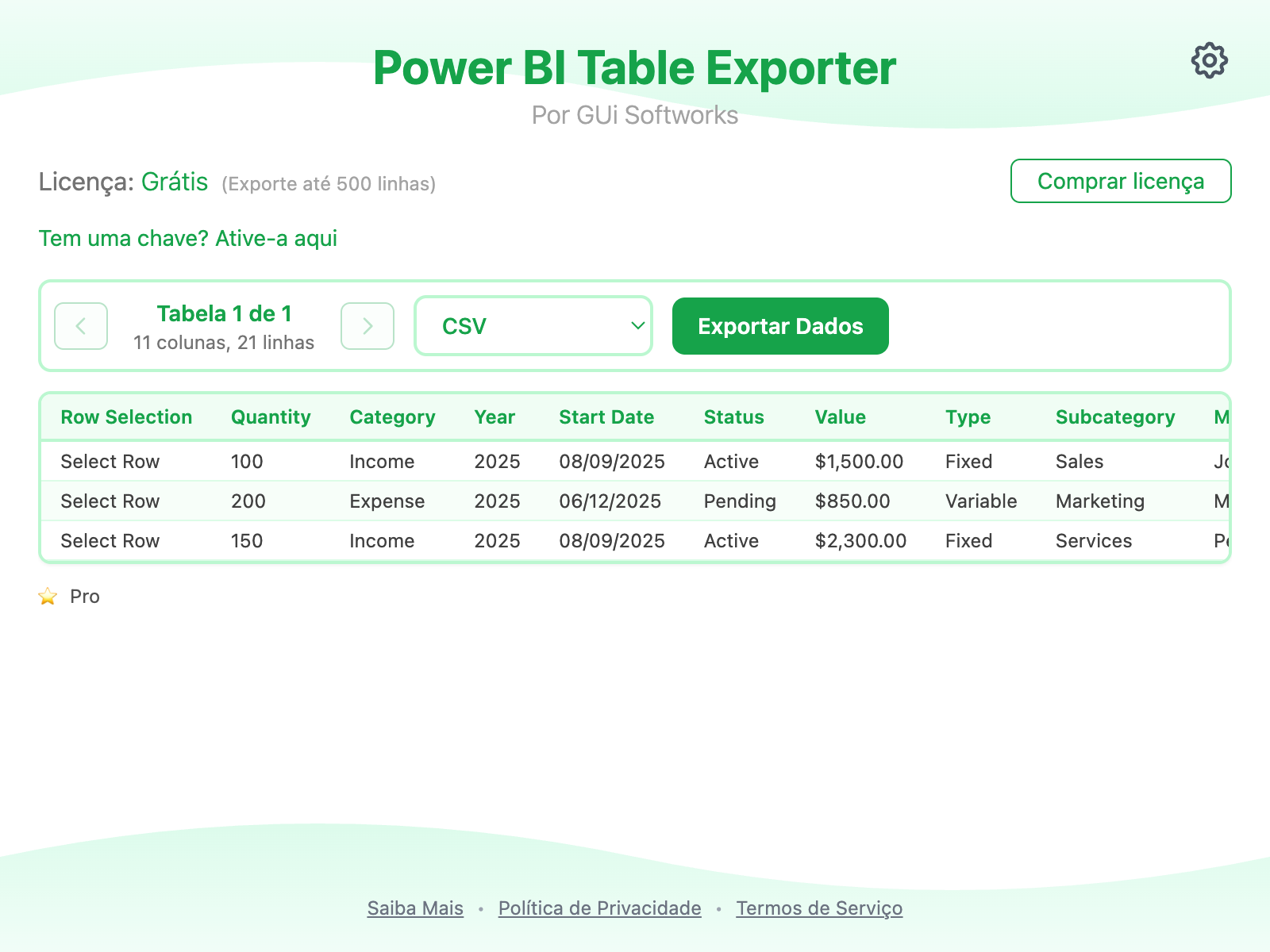Sort by the Quantity column header
1270x952 pixels.
[270, 416]
